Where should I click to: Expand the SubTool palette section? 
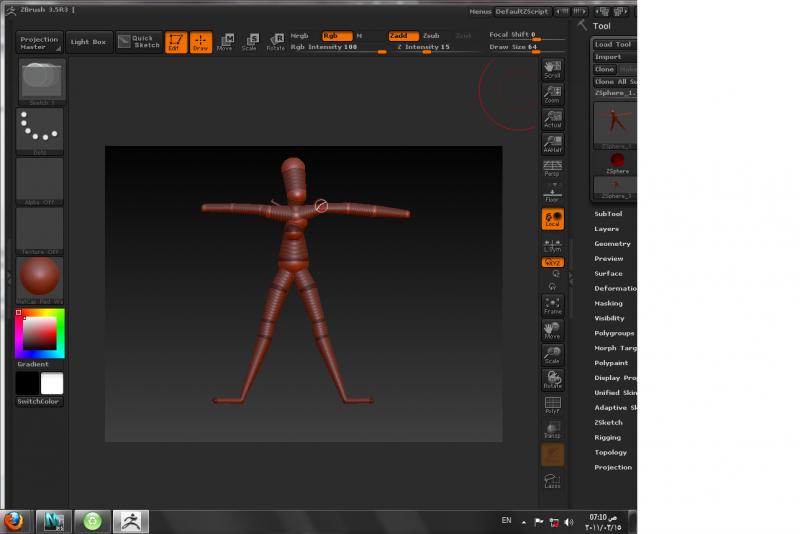[609, 214]
